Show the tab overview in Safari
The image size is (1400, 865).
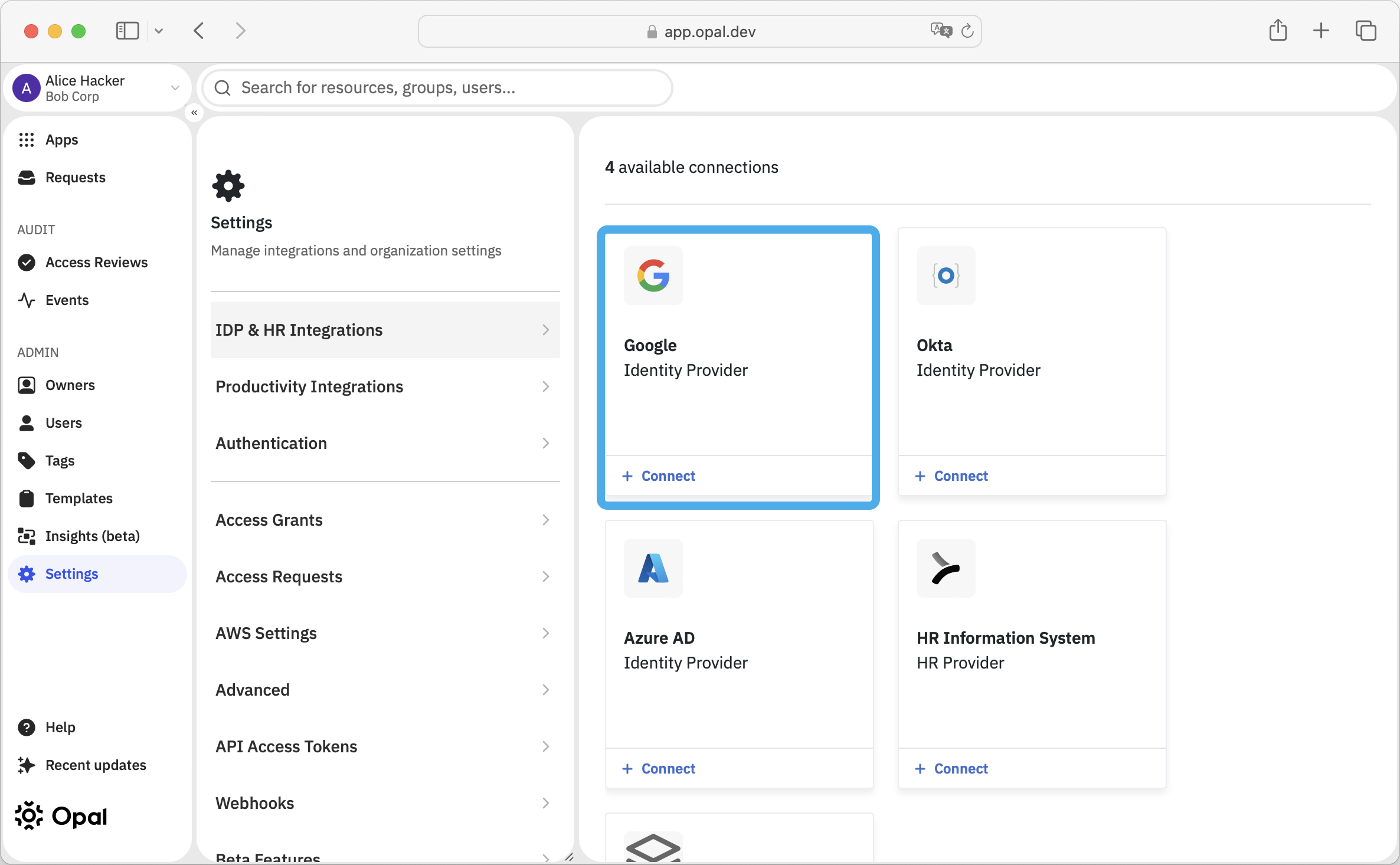pyautogui.click(x=1366, y=31)
